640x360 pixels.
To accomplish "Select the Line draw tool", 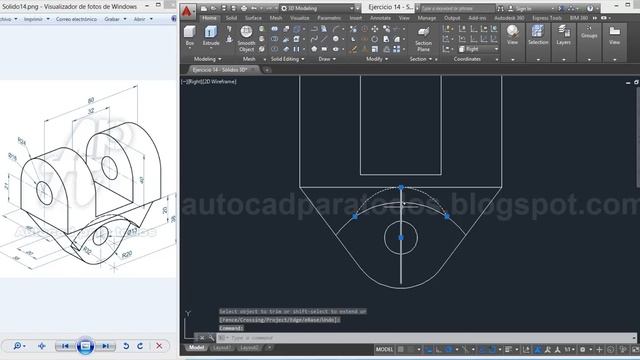I will (x=324, y=39).
